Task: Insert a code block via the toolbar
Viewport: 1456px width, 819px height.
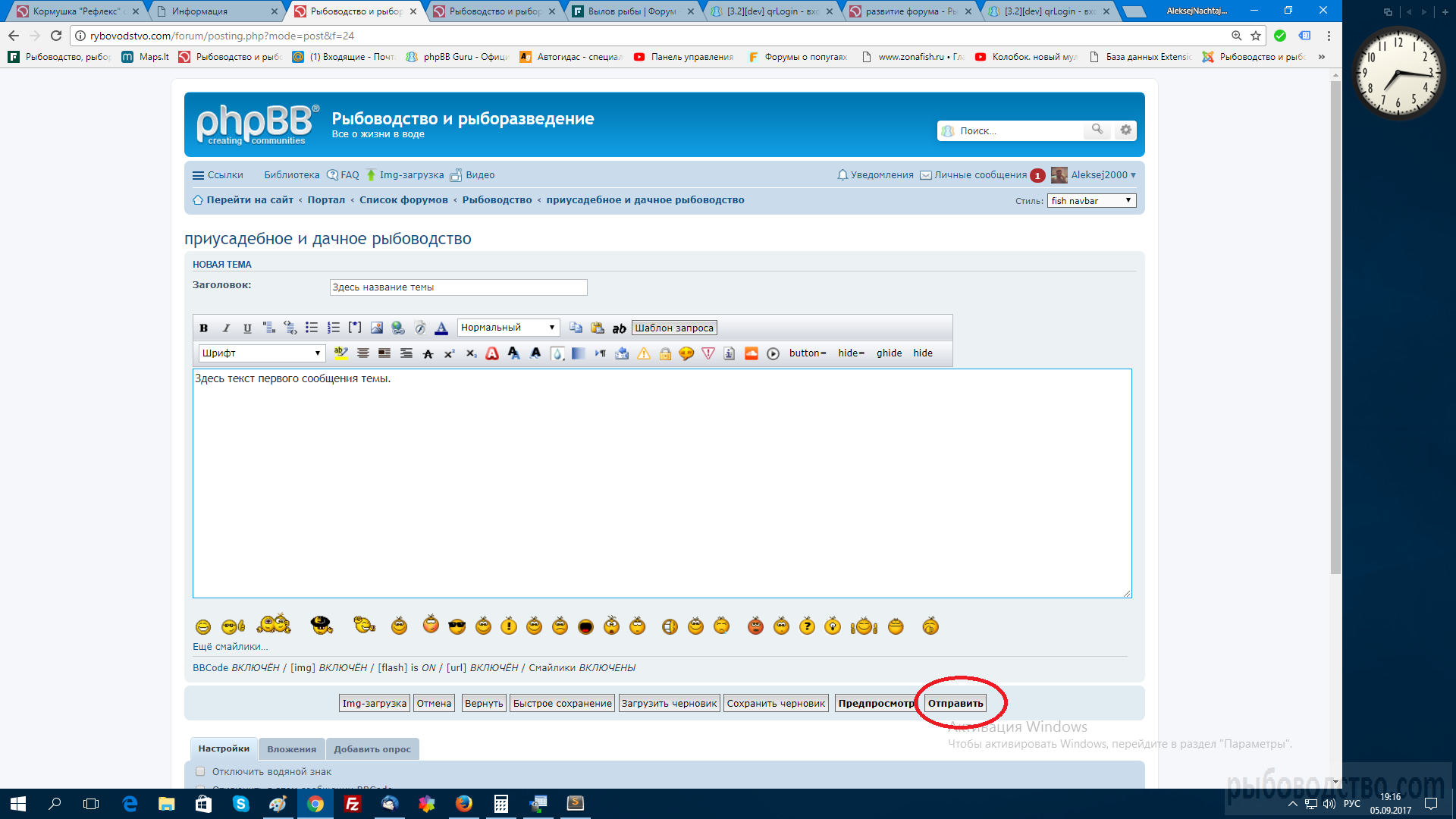Action: tap(290, 328)
